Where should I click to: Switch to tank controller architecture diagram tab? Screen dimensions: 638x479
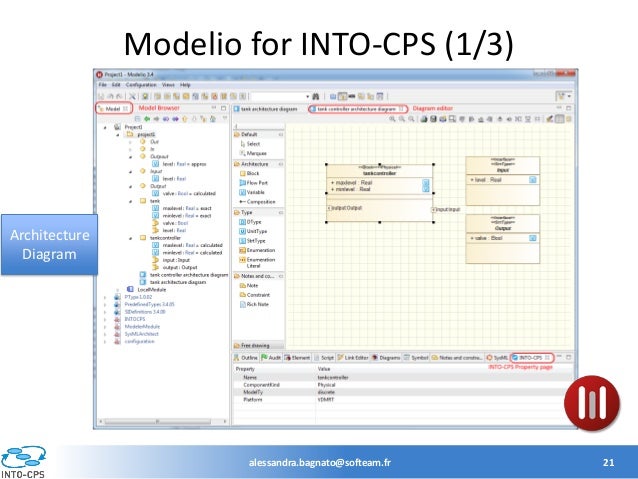pos(357,109)
